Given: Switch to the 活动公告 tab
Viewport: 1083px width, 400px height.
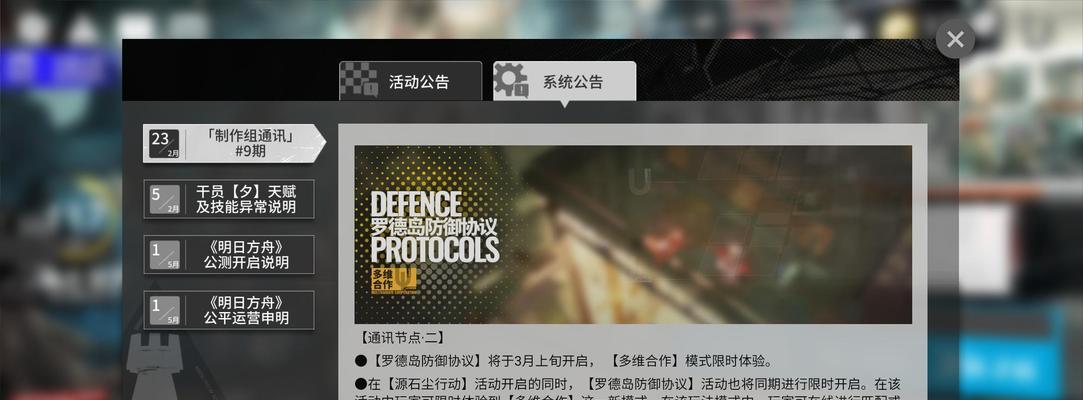Looking at the screenshot, I should click(x=410, y=81).
